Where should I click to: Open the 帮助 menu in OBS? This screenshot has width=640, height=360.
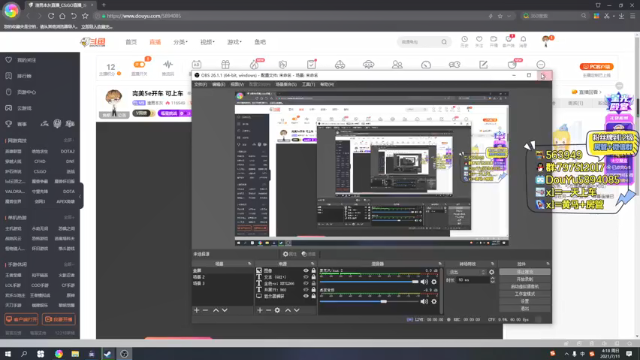[x=327, y=84]
